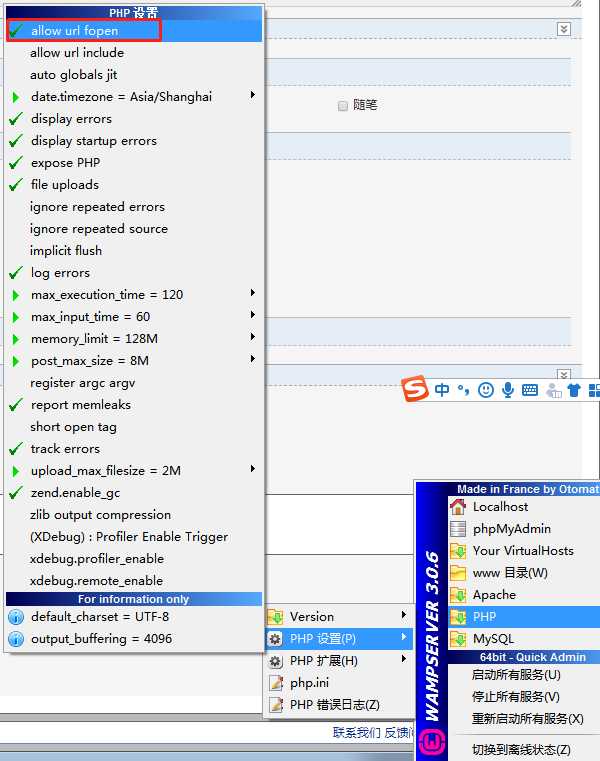Viewport: 600px width, 761px height.
Task: Open the PHP 扩展(H) submenu
Action: click(339, 661)
